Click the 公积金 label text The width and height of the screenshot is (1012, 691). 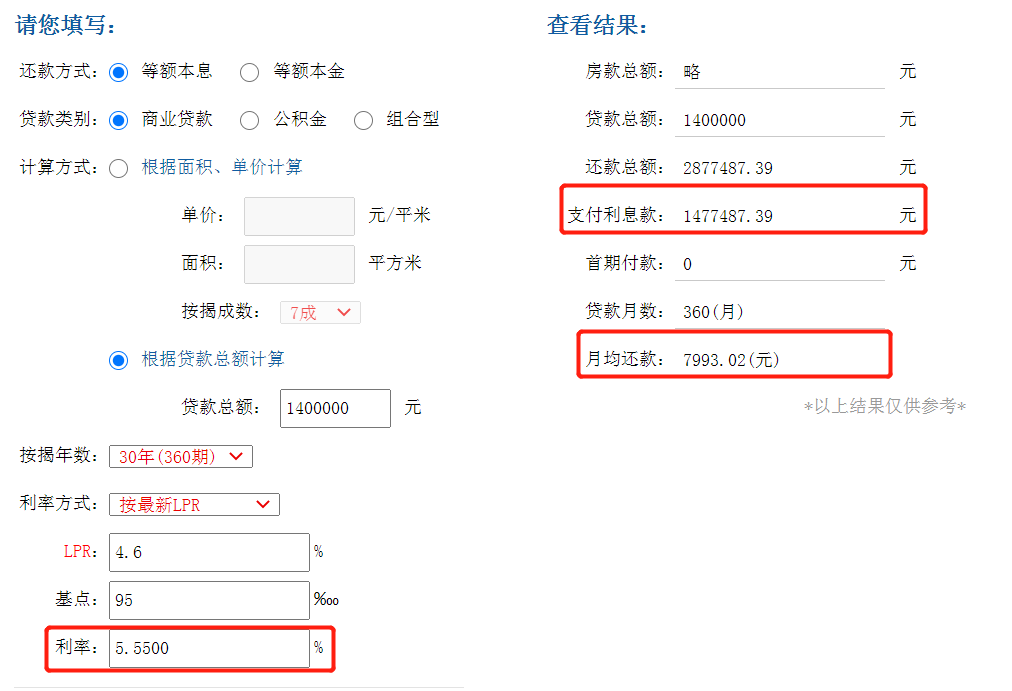pos(300,119)
